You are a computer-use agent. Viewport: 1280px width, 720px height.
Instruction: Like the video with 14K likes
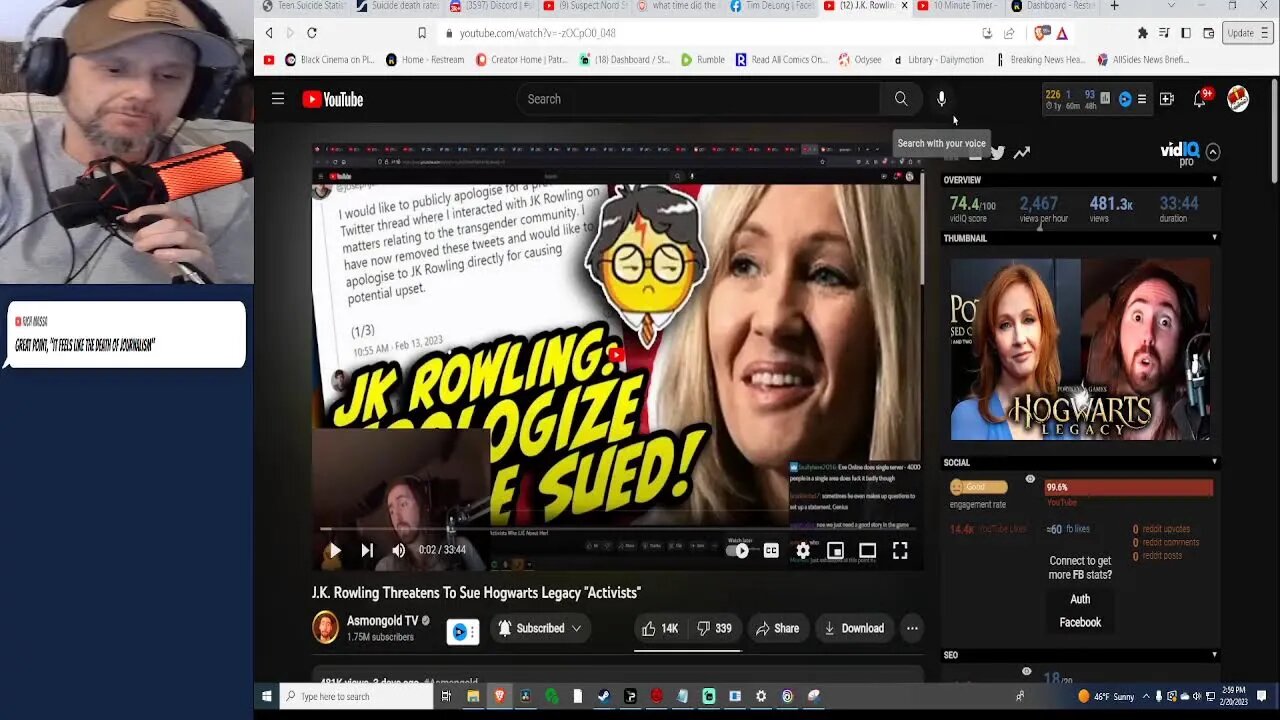coord(660,628)
